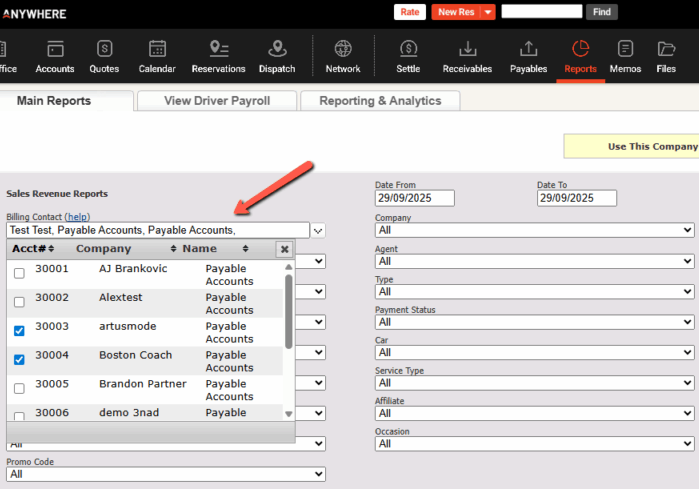This screenshot has height=489, width=699.
Task: Expand the Payment Status dropdown
Action: (534, 322)
